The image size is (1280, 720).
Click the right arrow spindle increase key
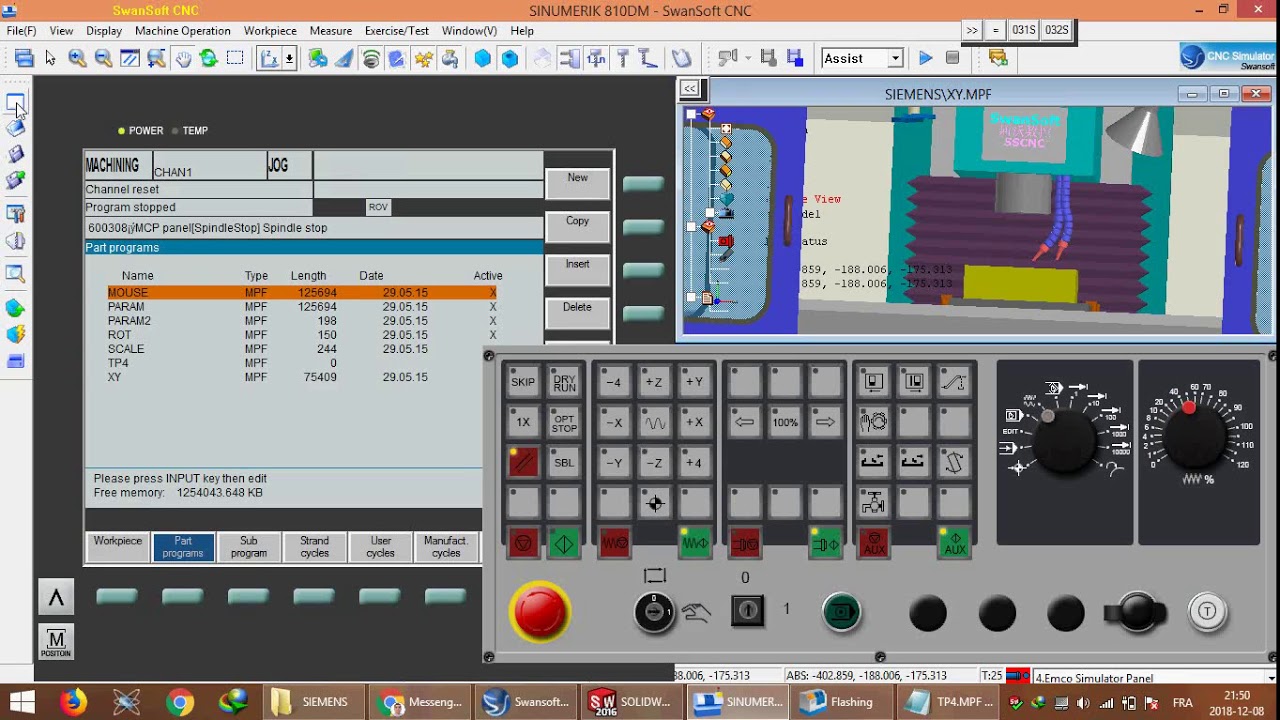[825, 423]
